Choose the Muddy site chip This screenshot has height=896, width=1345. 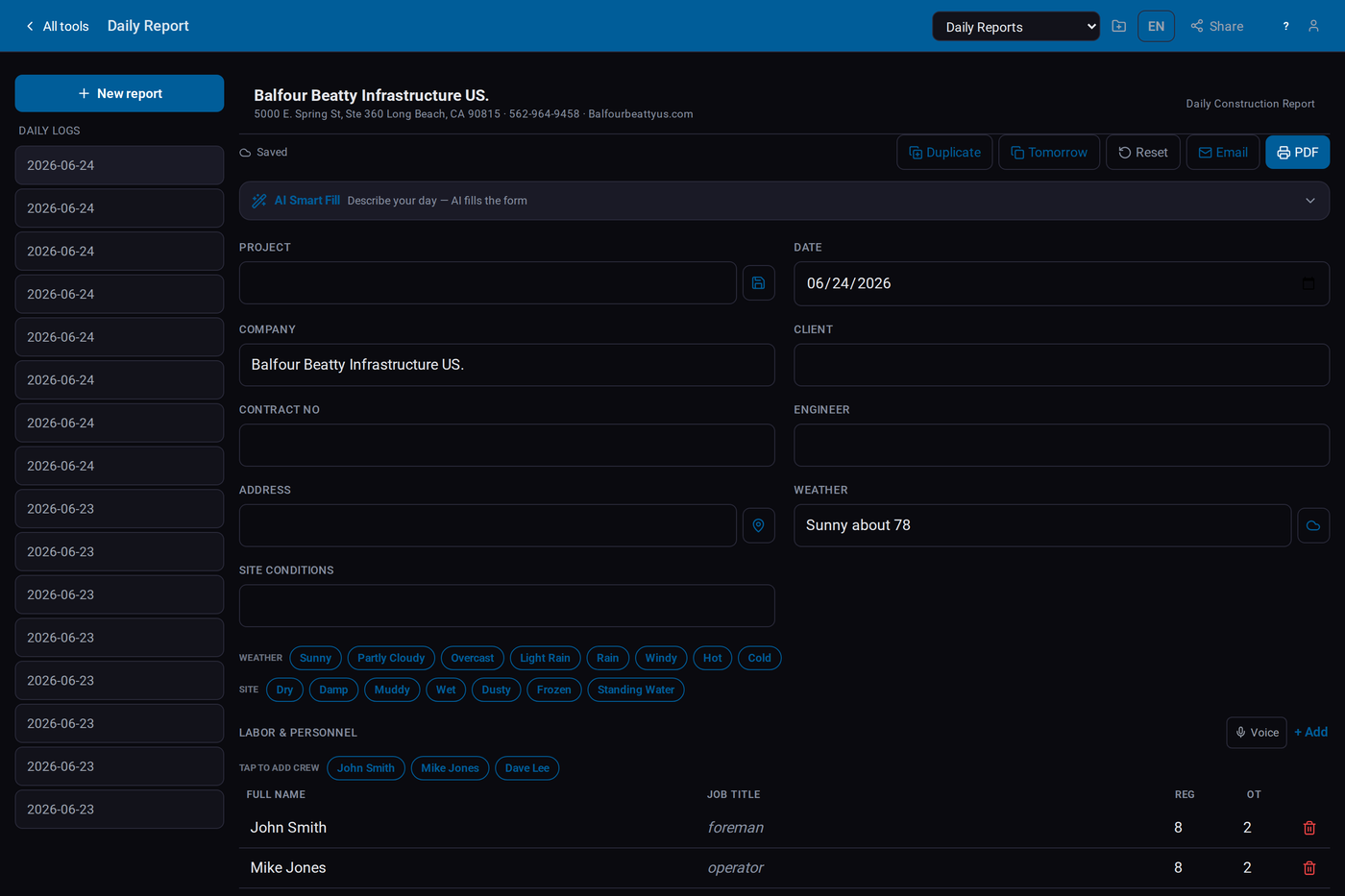click(392, 690)
